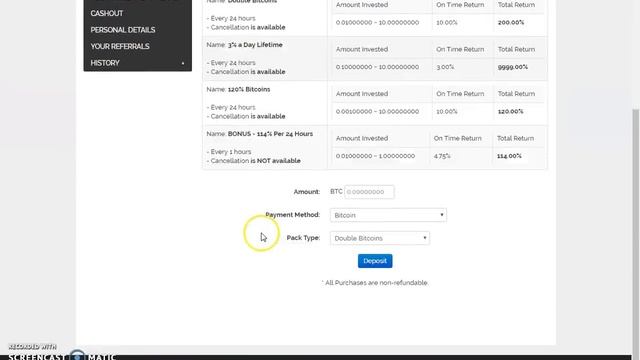
Task: Click the 'Pack Type:' label
Action: (303, 238)
